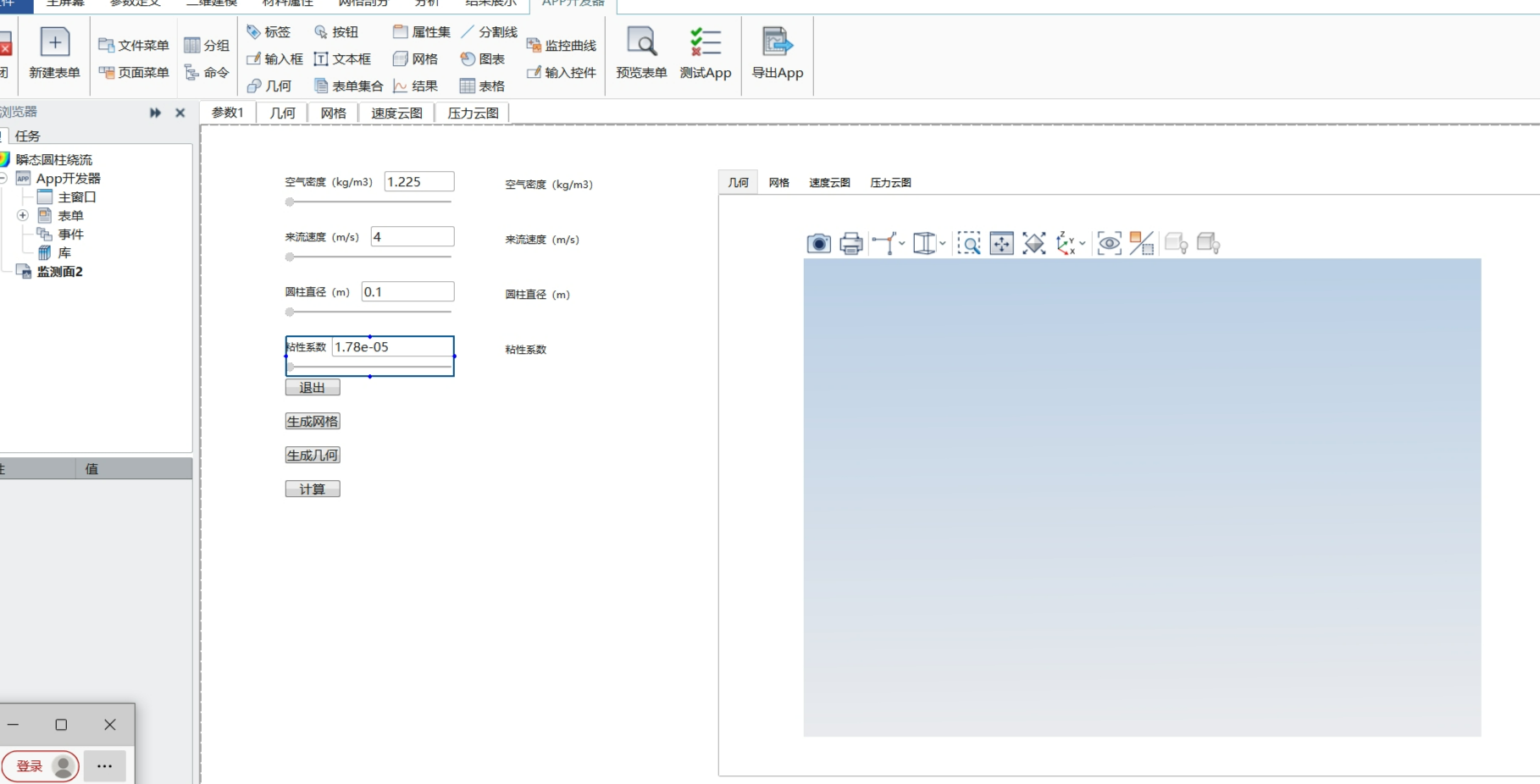Viewport: 1540px width, 784px height.
Task: Click 新建表单 to create a form
Action: click(54, 52)
